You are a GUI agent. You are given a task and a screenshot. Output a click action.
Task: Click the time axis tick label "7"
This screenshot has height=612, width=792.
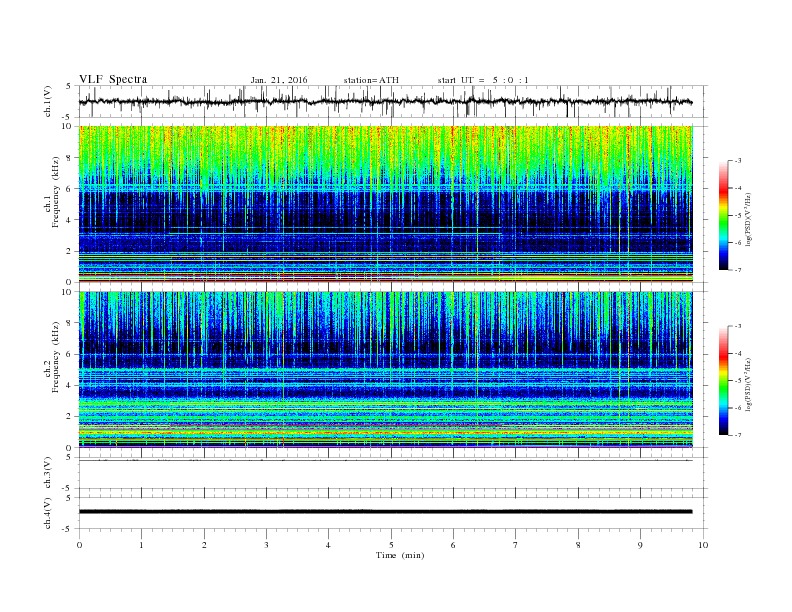pyautogui.click(x=516, y=545)
